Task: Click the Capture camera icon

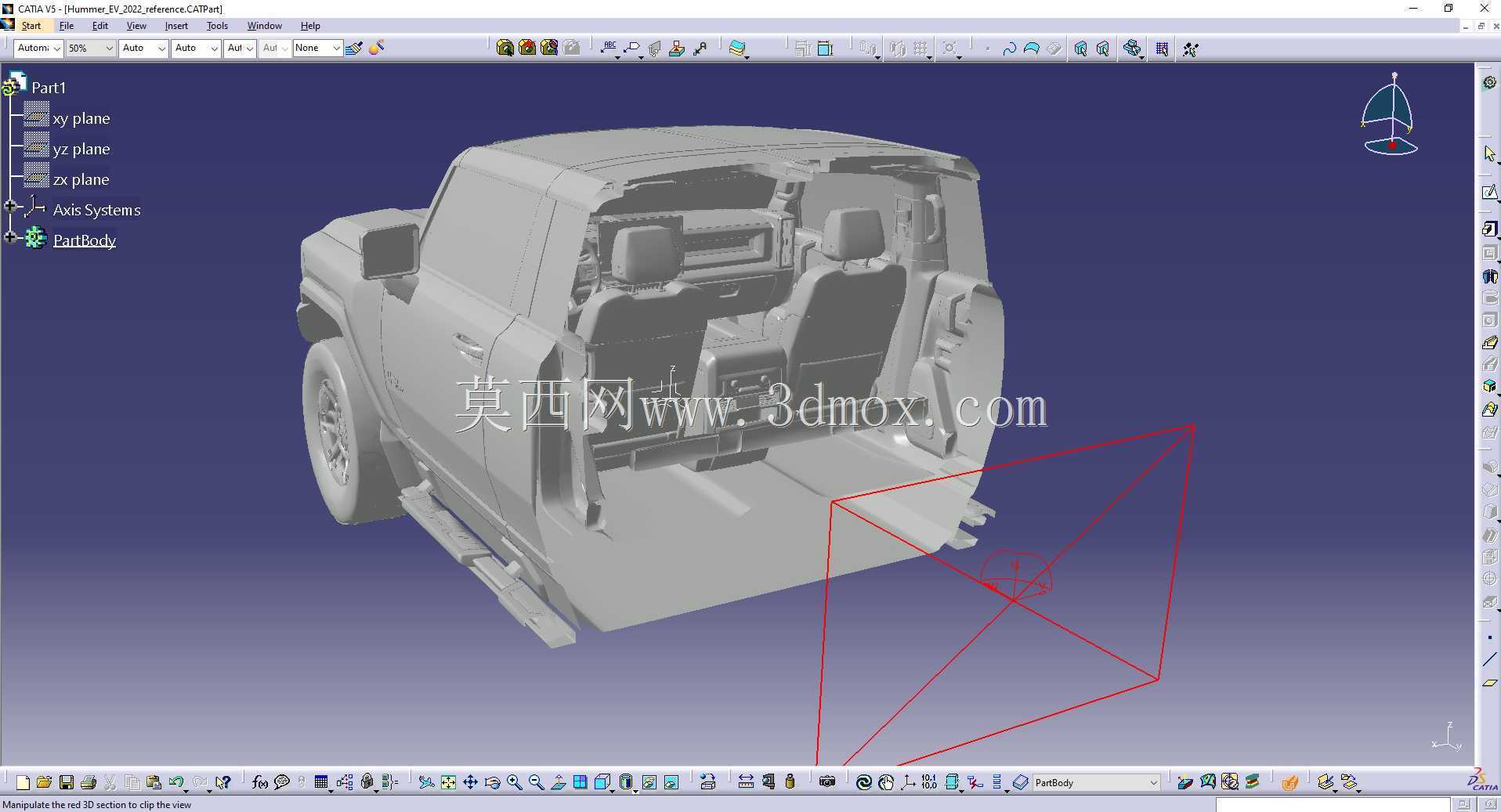Action: (827, 782)
